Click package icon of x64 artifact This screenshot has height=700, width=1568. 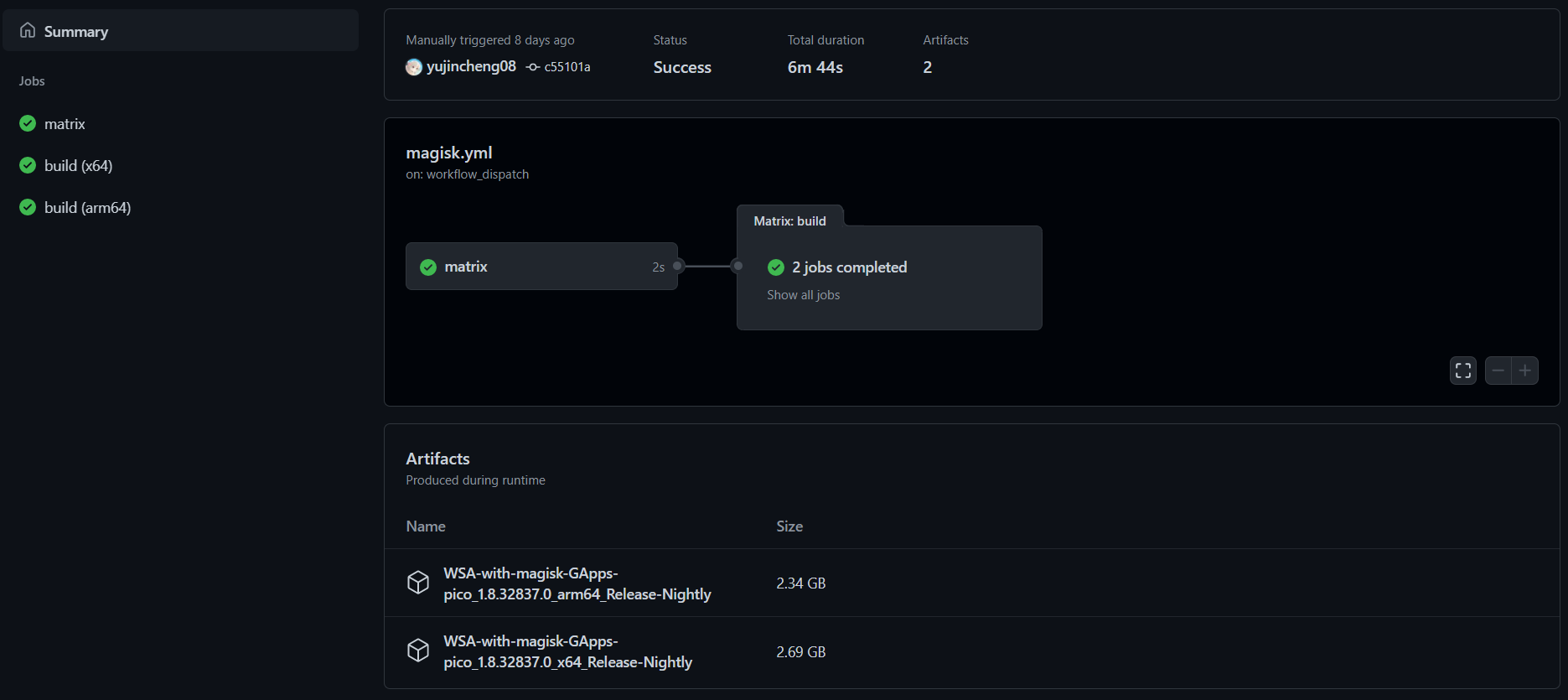click(418, 651)
